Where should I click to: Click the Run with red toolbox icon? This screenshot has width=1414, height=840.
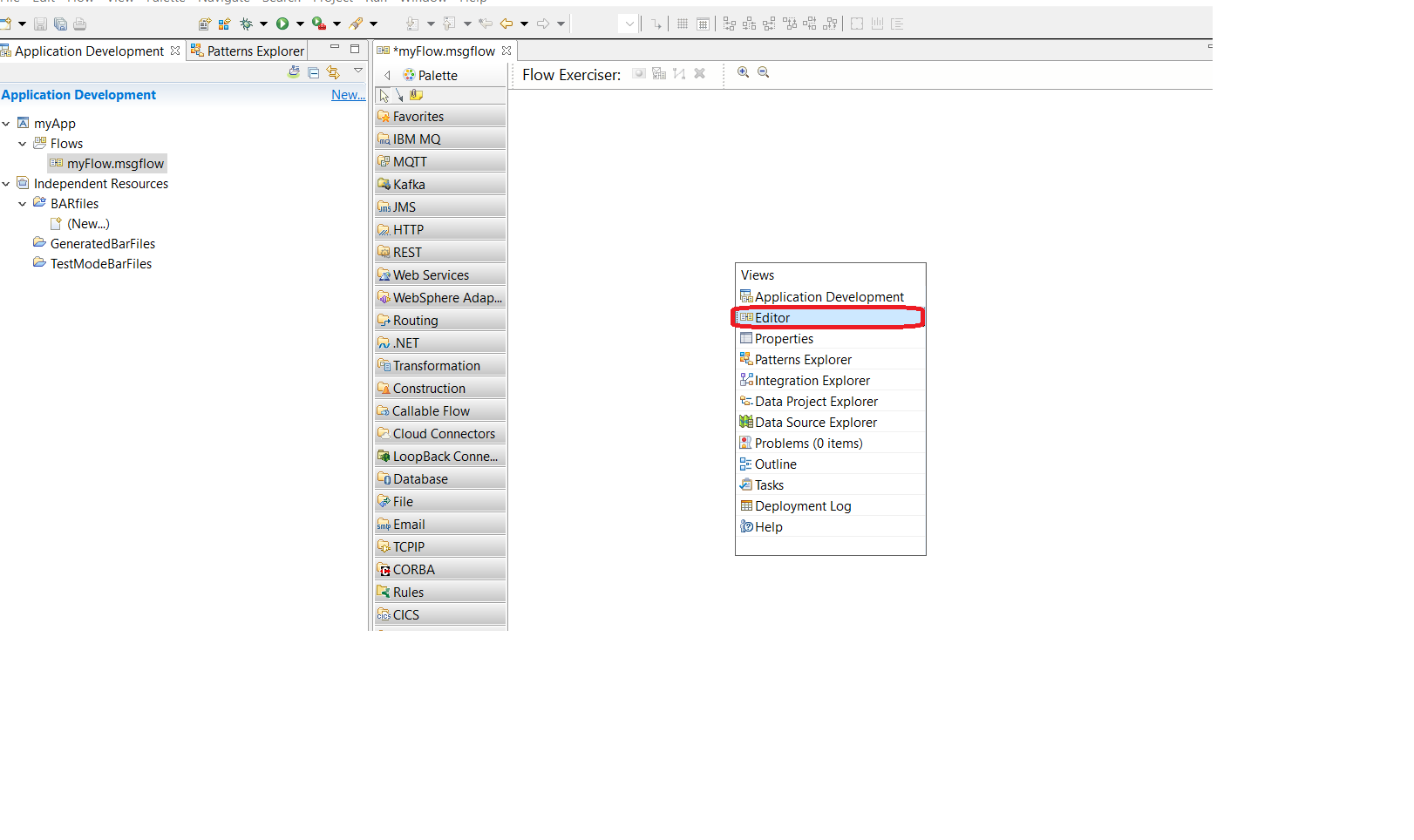(x=319, y=24)
